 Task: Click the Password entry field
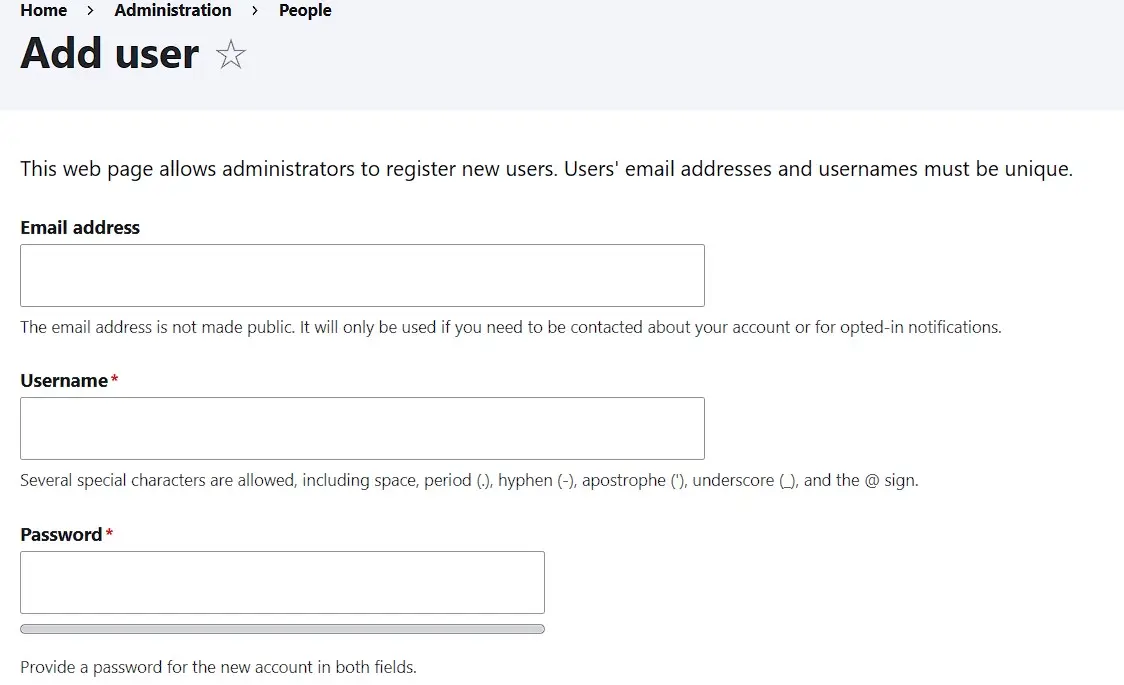(x=280, y=581)
